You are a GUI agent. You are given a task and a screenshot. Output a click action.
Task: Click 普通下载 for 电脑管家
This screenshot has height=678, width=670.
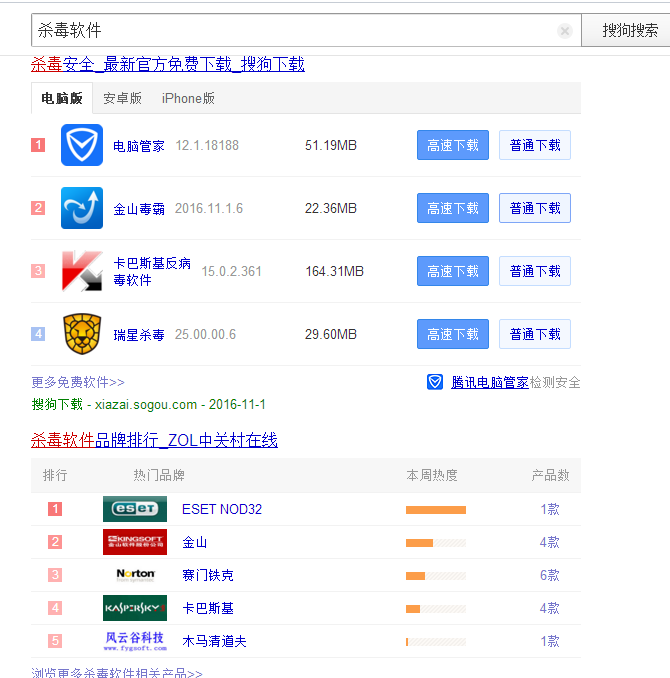click(x=535, y=145)
